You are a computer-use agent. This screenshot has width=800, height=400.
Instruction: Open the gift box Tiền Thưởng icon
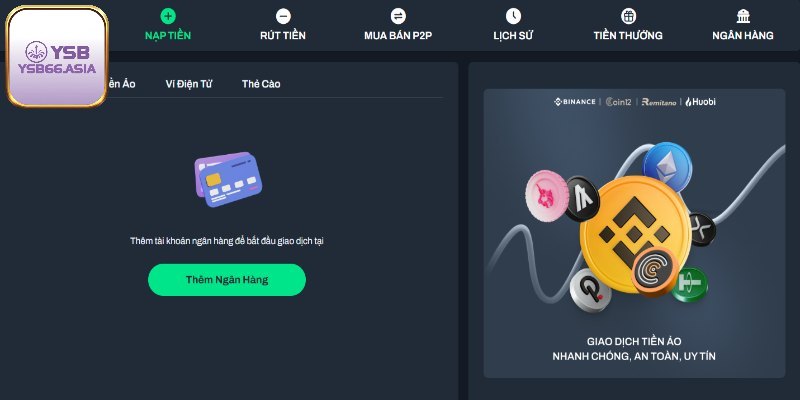pyautogui.click(x=628, y=16)
